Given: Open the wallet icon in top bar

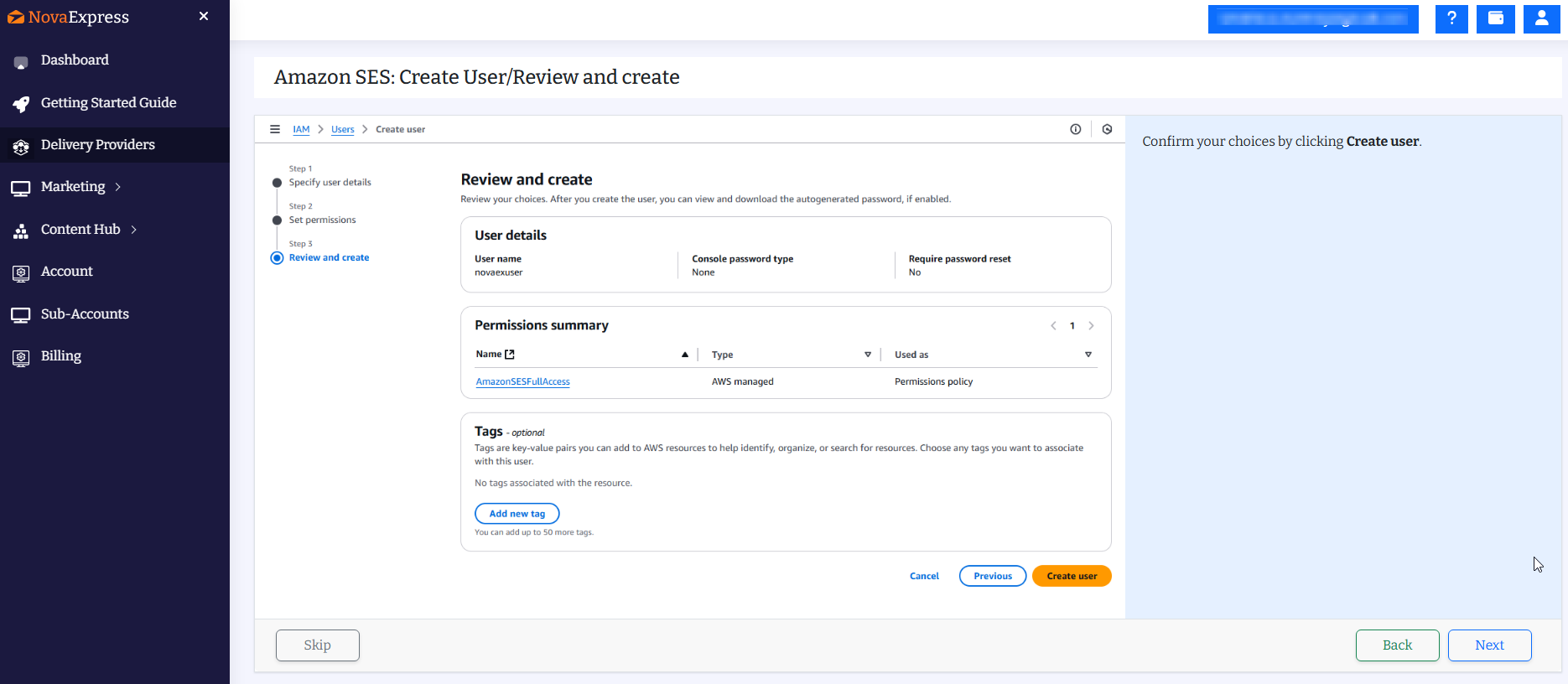Looking at the screenshot, I should point(1496,18).
